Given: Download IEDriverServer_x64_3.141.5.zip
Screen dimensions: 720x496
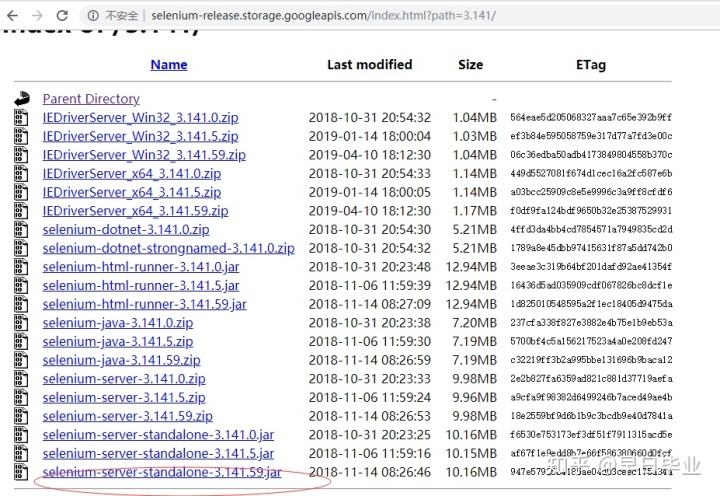Looking at the screenshot, I should point(132,192).
